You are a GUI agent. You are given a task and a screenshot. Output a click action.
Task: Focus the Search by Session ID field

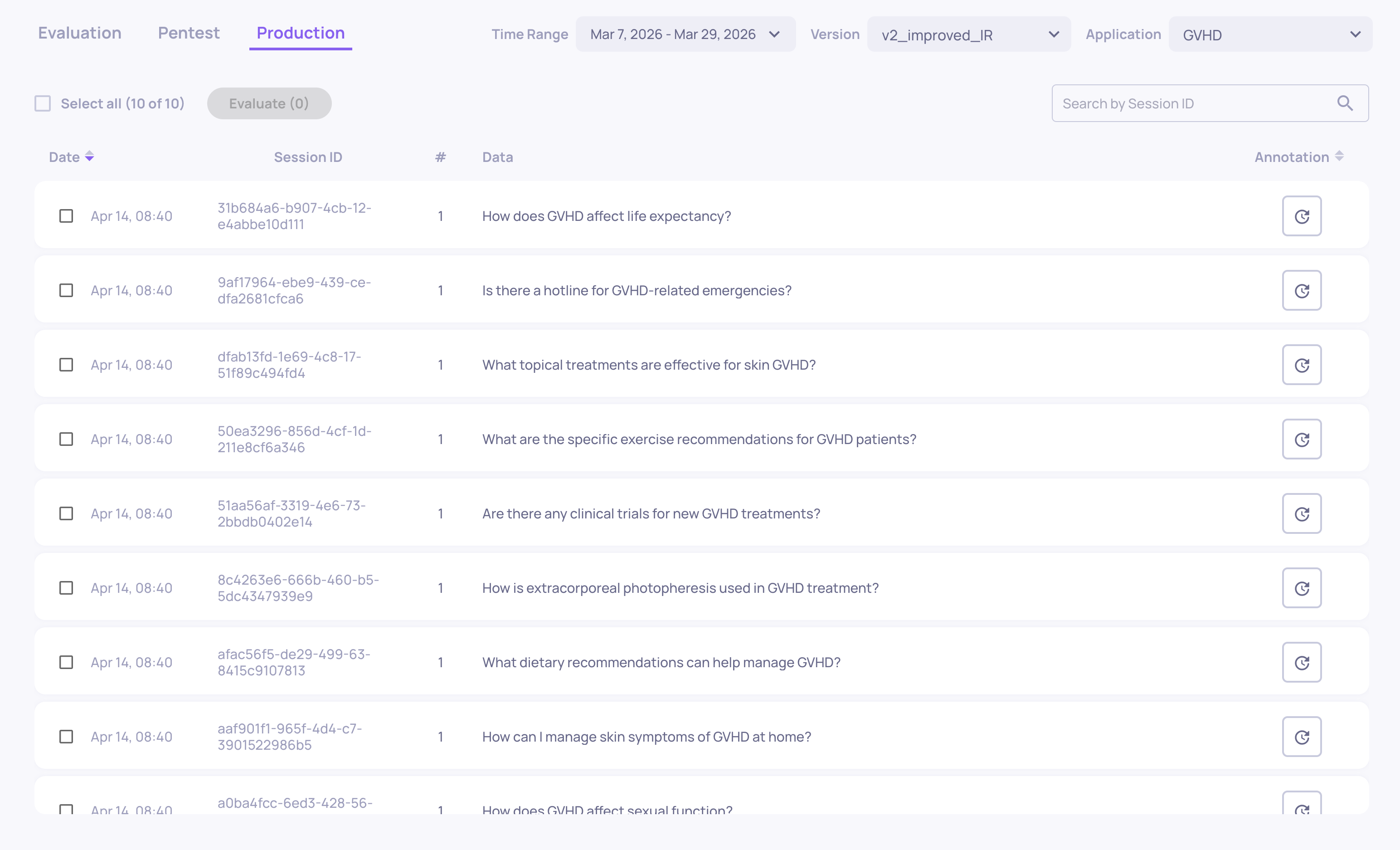point(1193,103)
